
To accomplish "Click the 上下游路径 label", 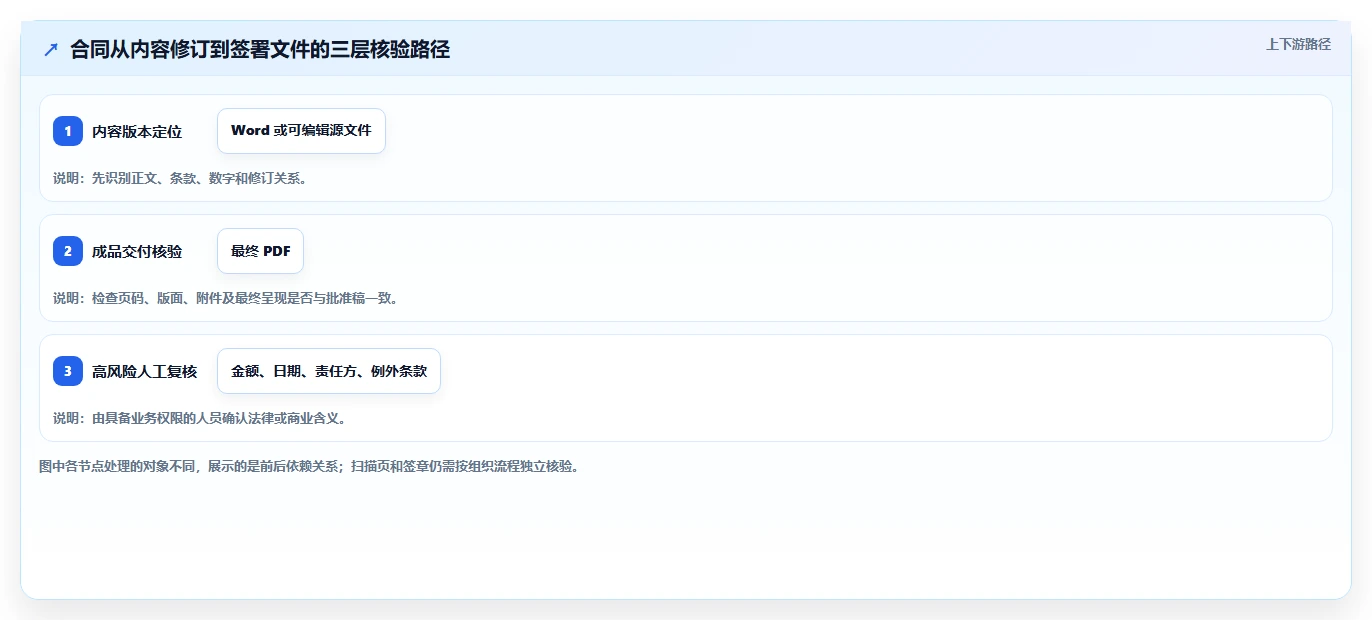I will 1298,44.
